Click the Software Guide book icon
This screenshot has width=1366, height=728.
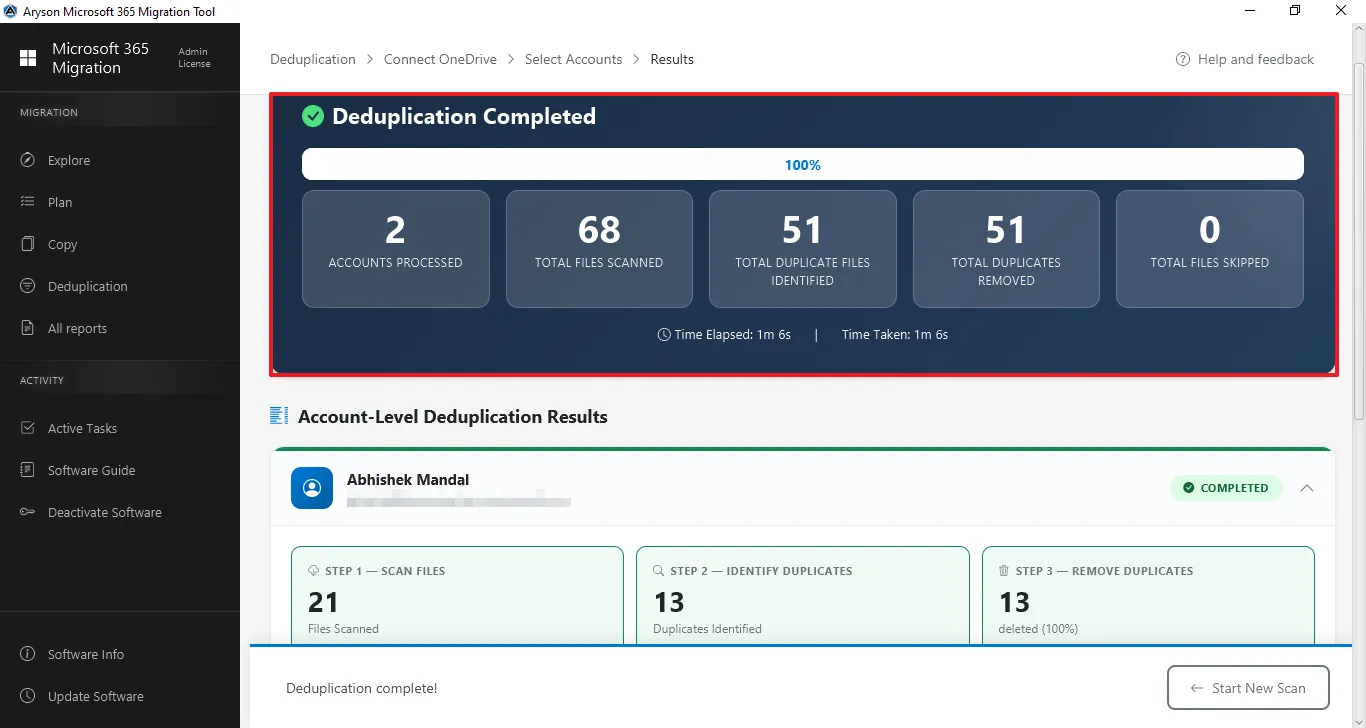click(x=28, y=470)
